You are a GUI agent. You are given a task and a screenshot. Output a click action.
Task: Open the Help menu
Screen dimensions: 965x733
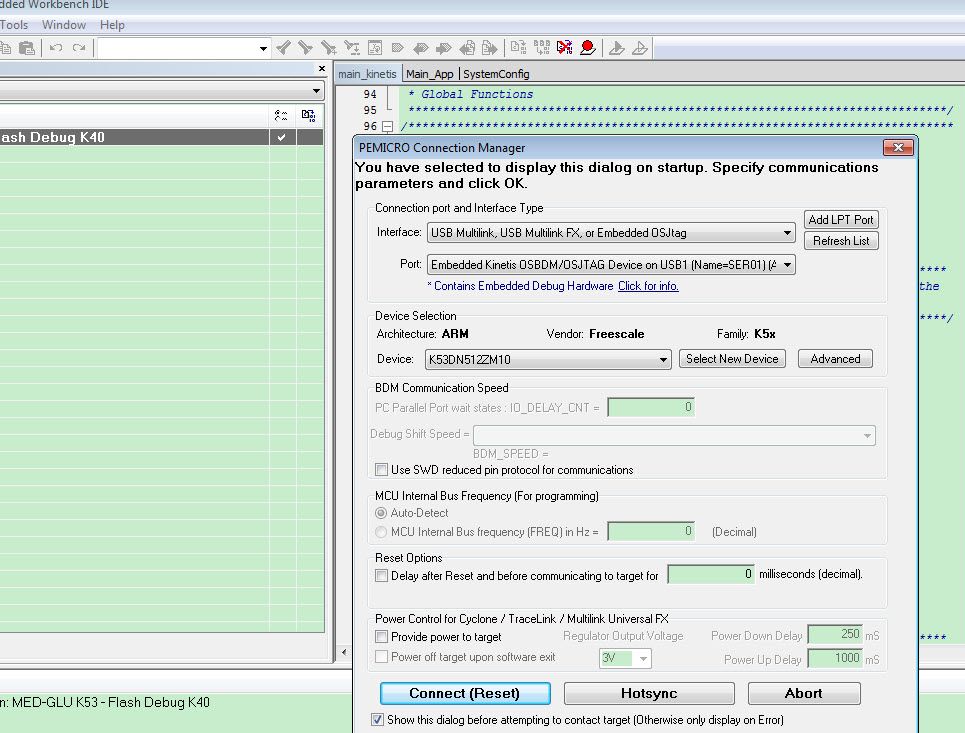click(112, 25)
